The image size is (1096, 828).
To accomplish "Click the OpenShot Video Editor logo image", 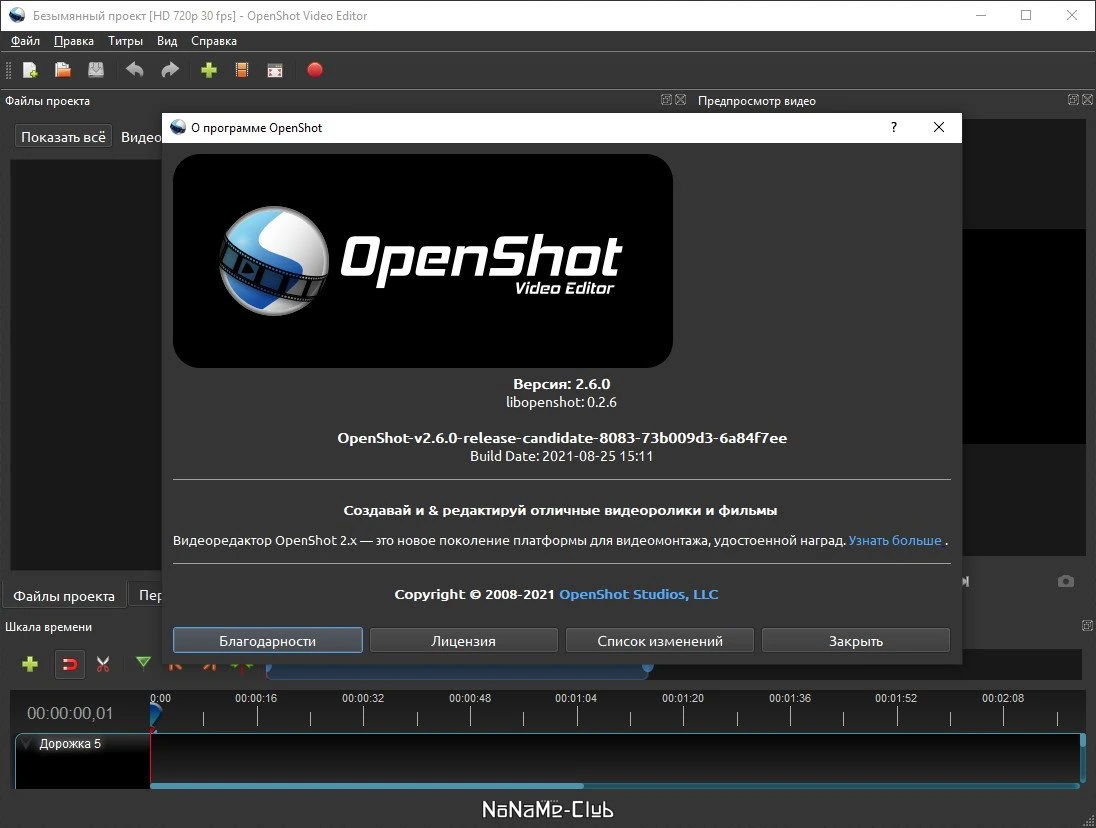I will tap(423, 261).
